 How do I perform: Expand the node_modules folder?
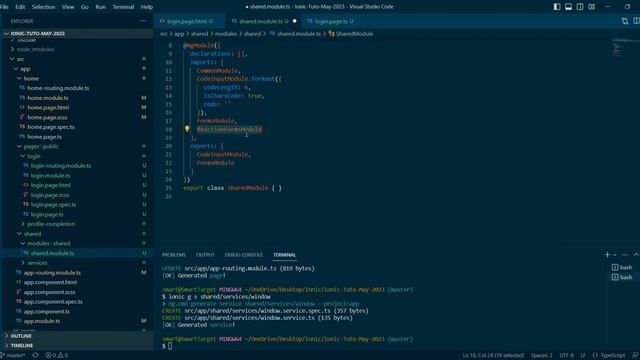[77, 49]
